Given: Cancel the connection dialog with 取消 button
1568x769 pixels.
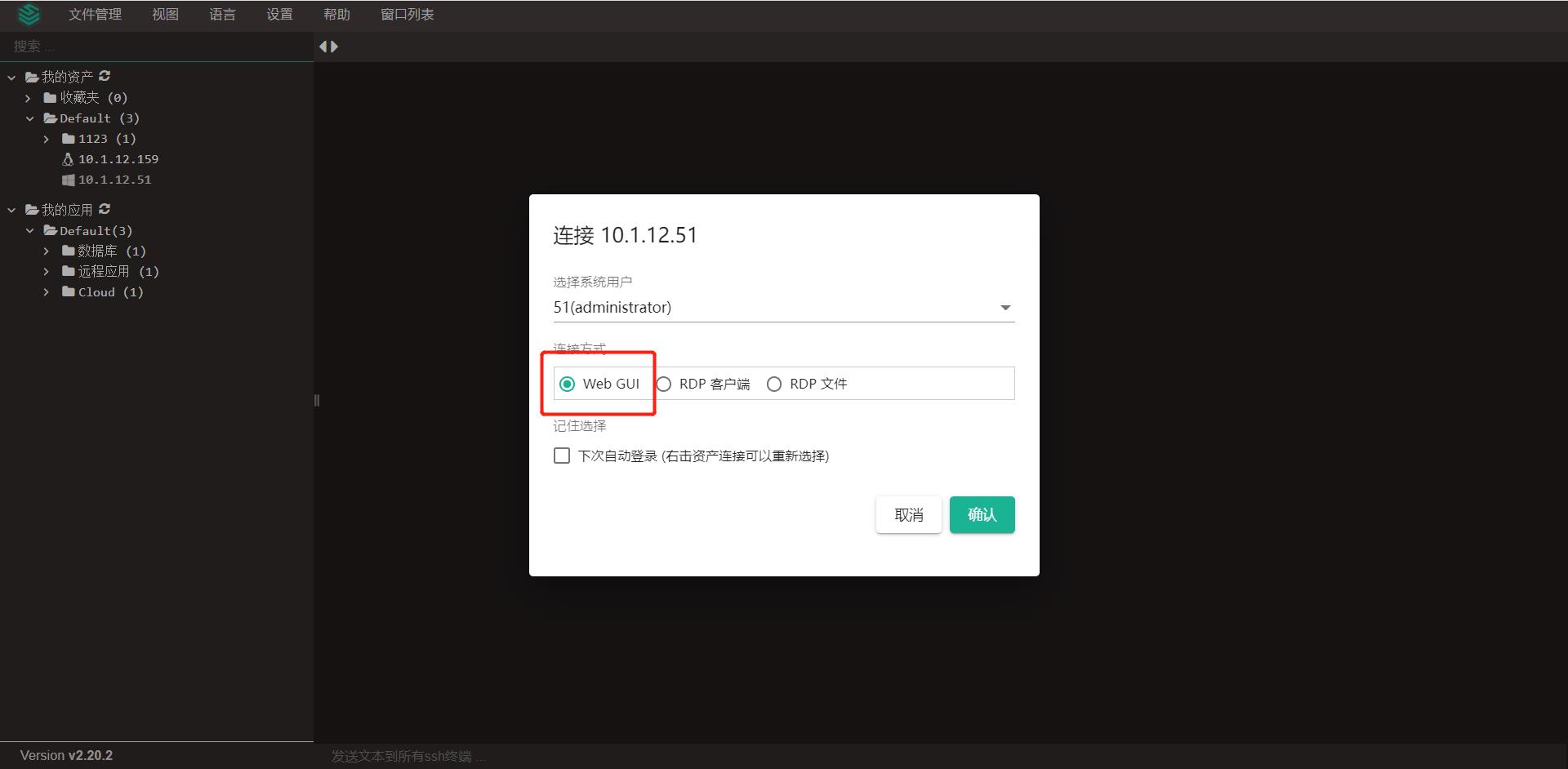Looking at the screenshot, I should (908, 514).
